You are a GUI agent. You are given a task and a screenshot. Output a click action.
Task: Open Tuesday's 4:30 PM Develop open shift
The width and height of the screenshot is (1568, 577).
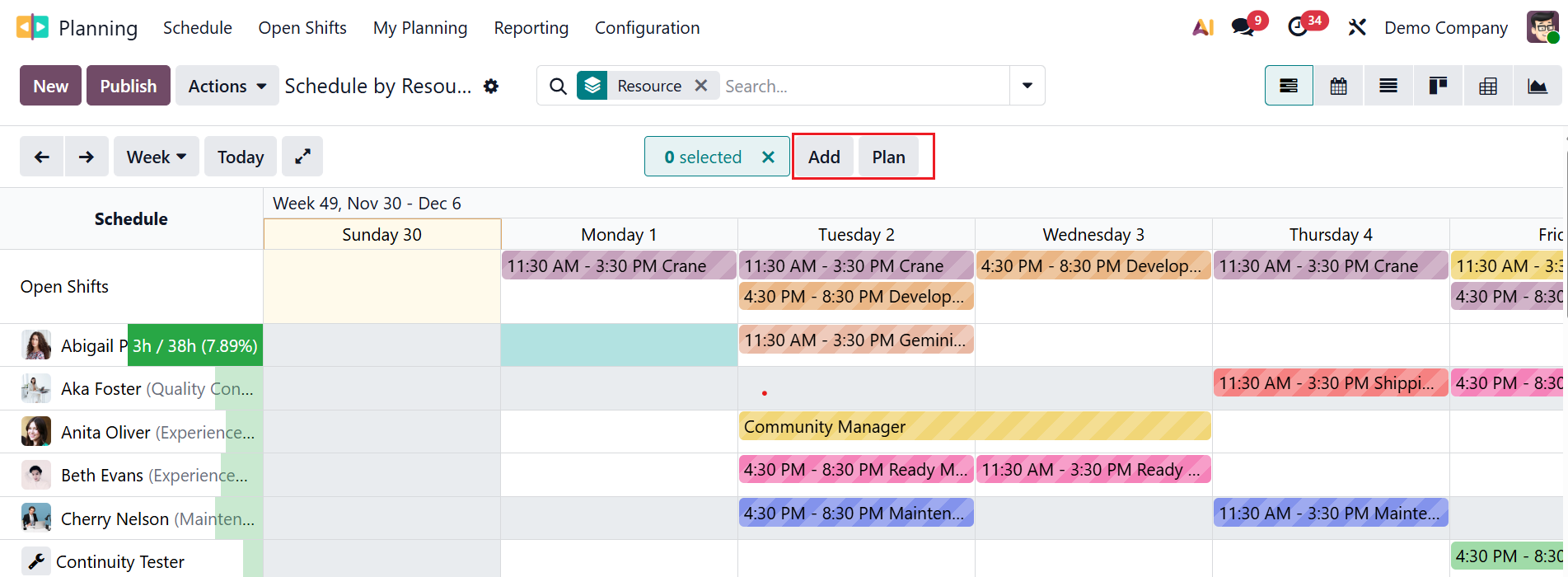tap(856, 296)
